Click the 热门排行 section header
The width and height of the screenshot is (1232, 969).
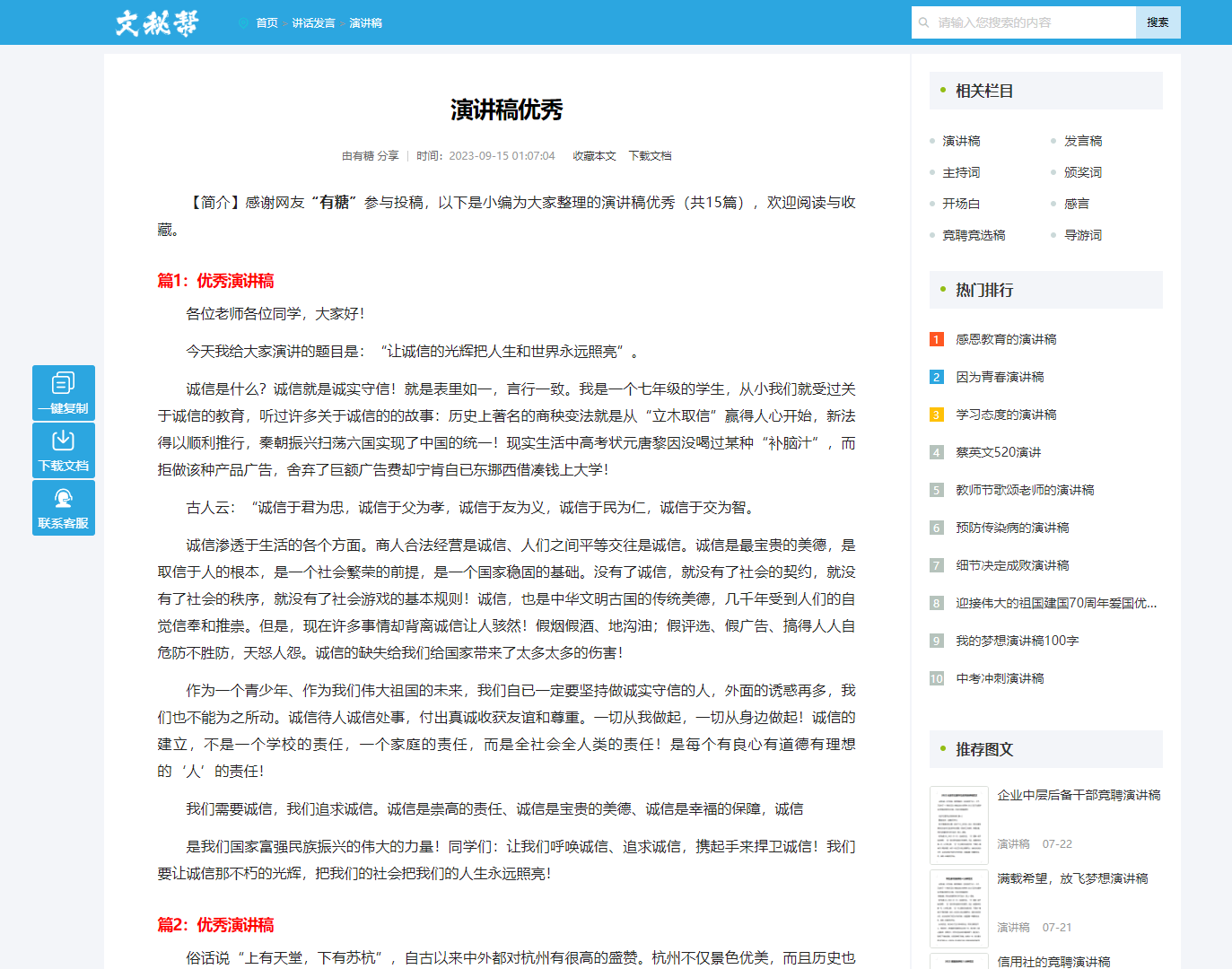point(1046,290)
